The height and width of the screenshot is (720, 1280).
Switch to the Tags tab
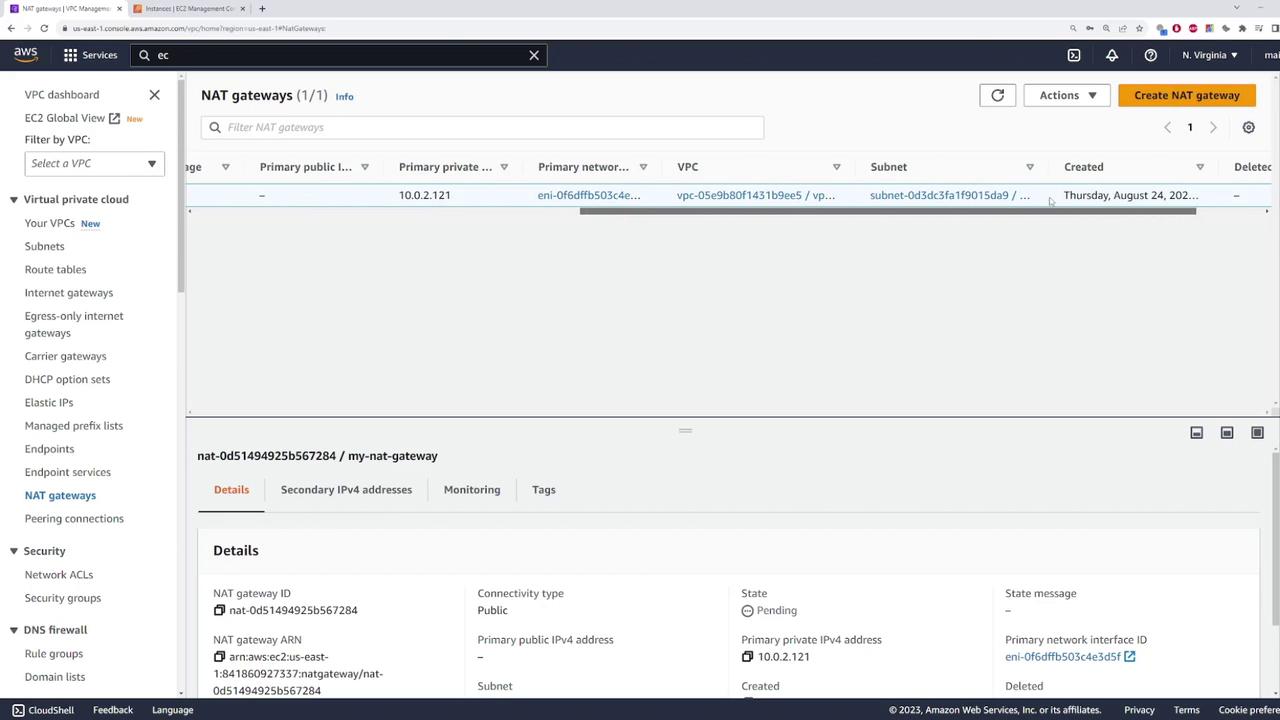[544, 490]
